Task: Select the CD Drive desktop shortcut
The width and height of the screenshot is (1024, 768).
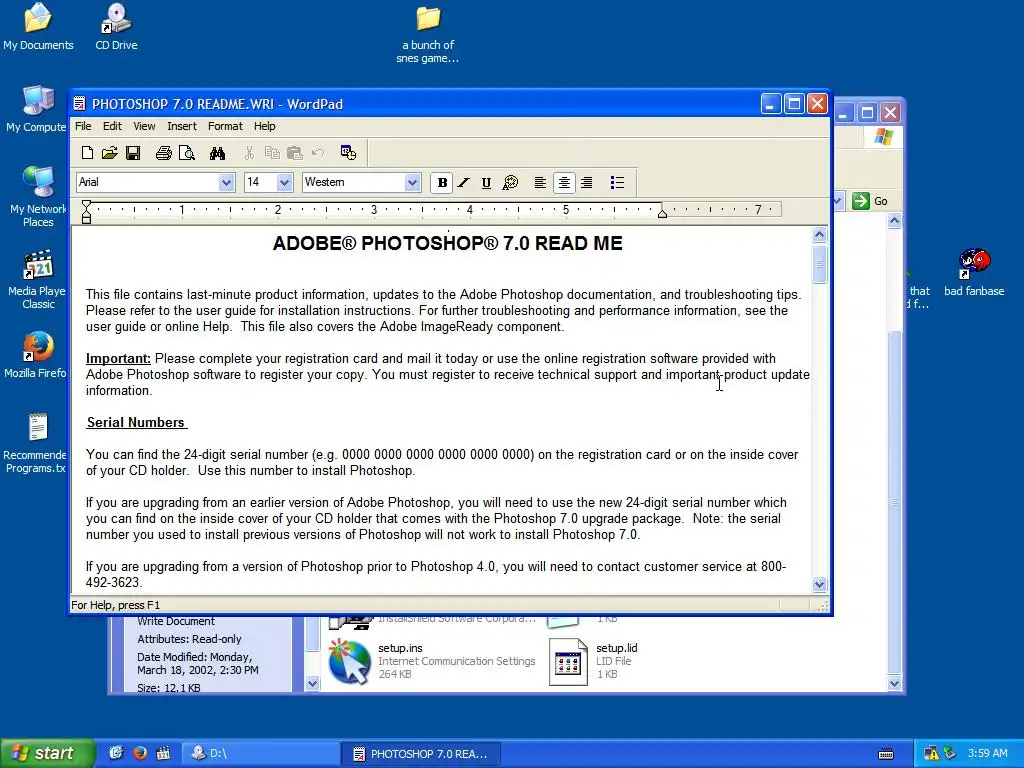Action: [x=116, y=27]
